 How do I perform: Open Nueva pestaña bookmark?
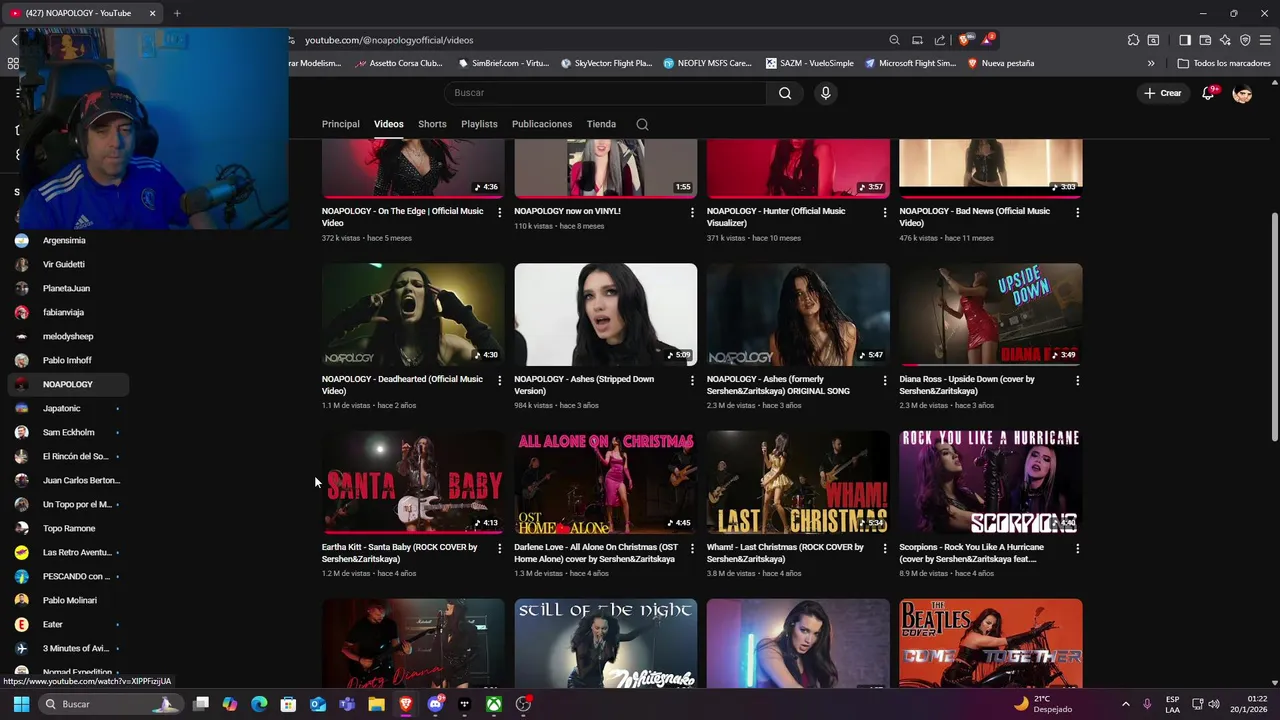[x=1000, y=63]
